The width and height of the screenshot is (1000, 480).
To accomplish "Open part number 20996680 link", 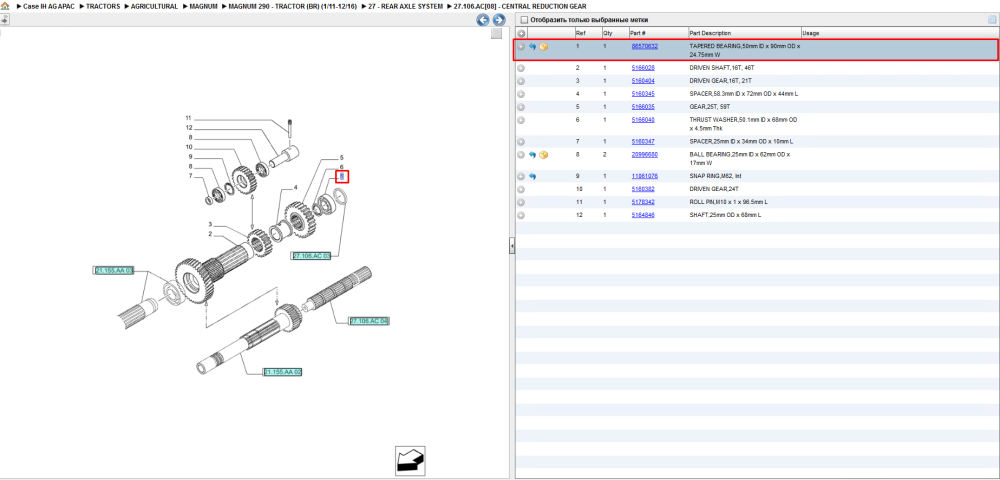I will (644, 154).
